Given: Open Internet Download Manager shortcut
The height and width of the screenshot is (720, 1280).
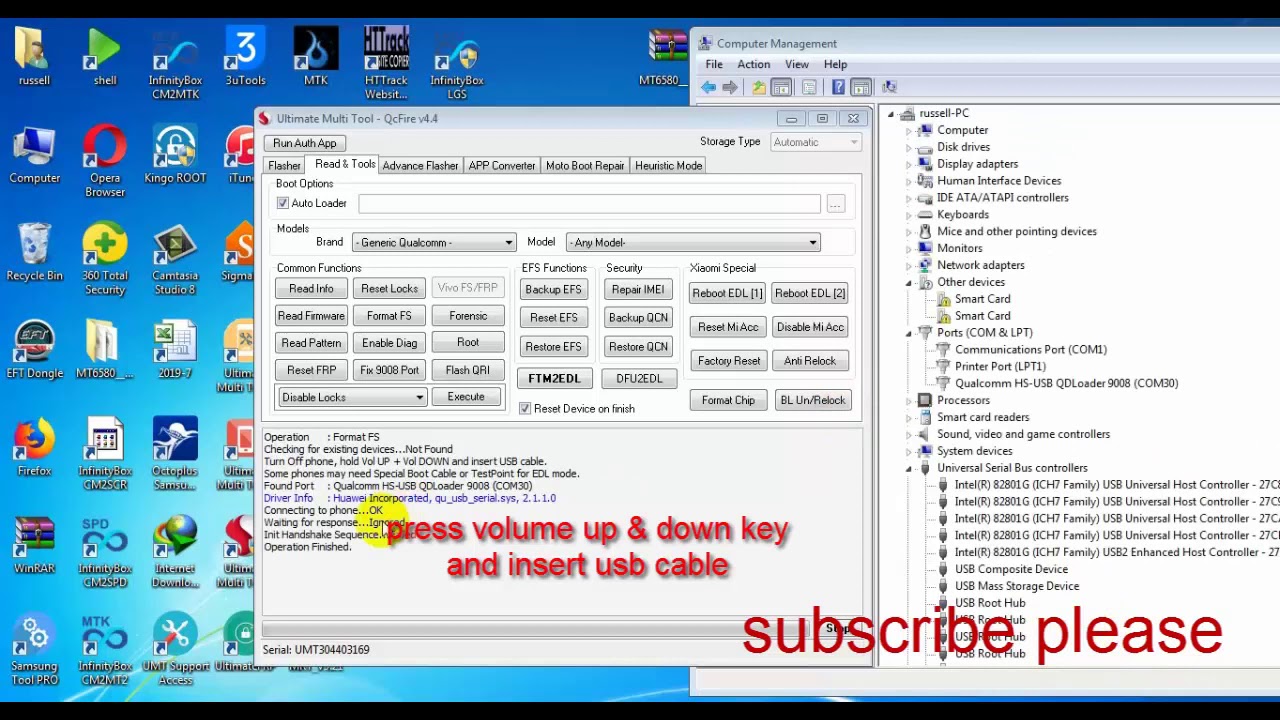Looking at the screenshot, I should (x=175, y=551).
